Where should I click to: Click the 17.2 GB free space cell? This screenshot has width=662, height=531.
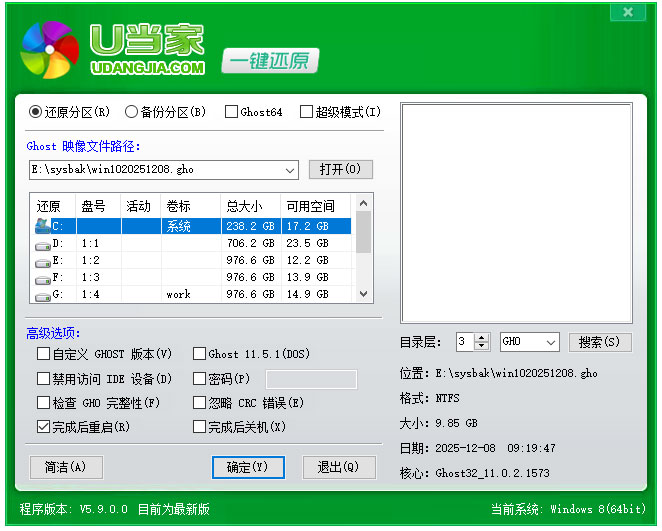316,226
